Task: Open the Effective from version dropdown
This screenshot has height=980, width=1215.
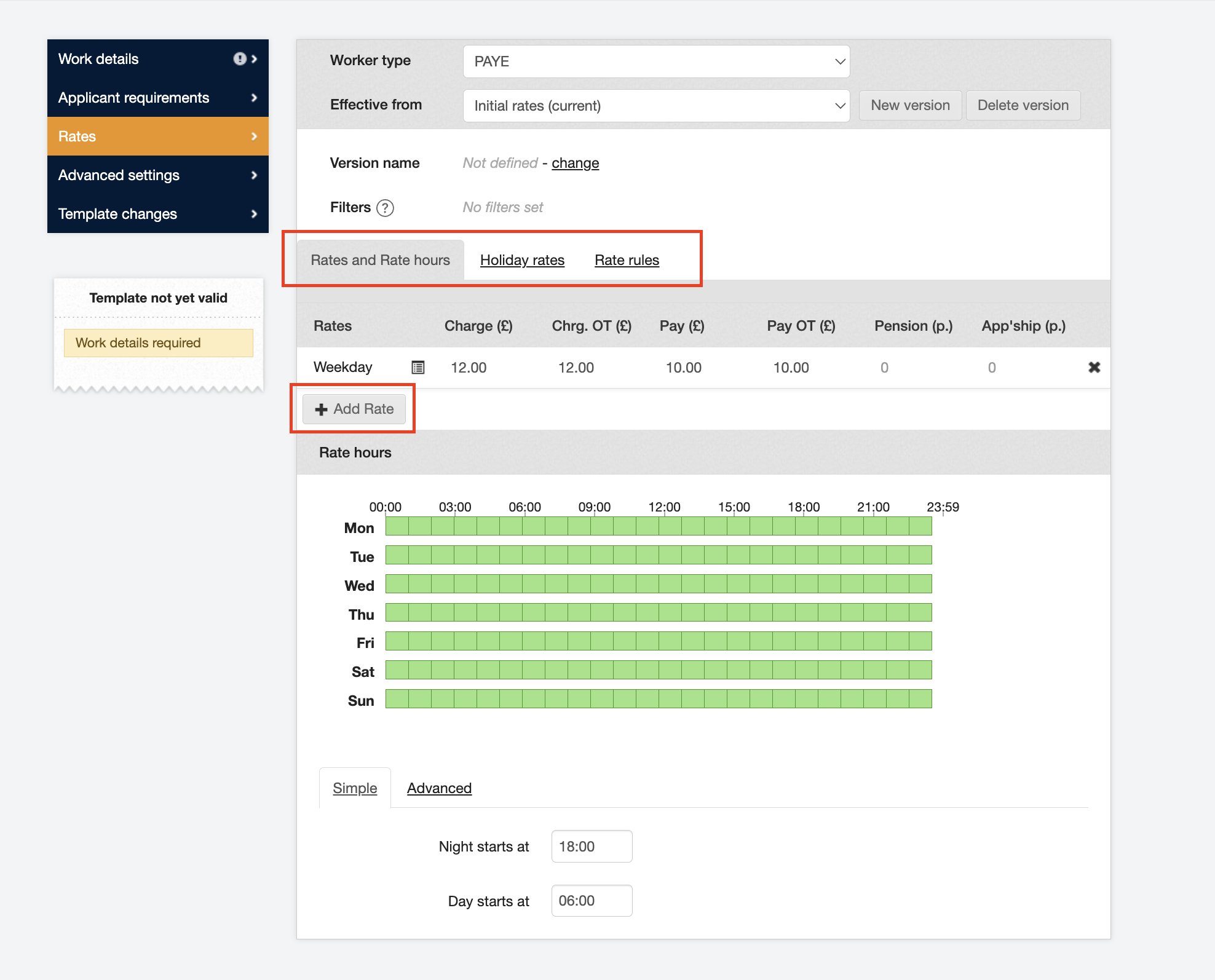Action: pos(656,106)
